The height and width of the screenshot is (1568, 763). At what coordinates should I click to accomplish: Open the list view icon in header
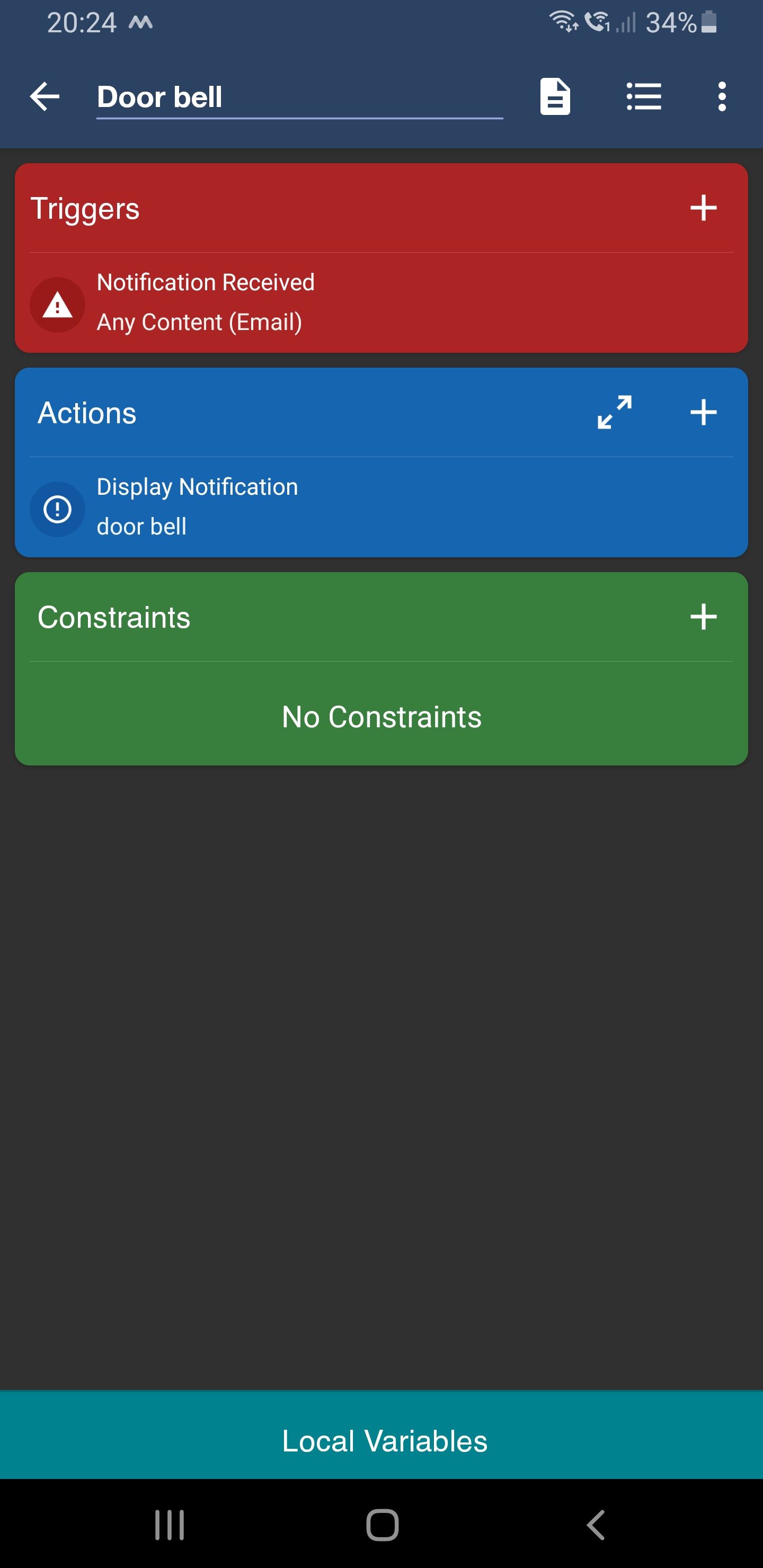click(644, 97)
